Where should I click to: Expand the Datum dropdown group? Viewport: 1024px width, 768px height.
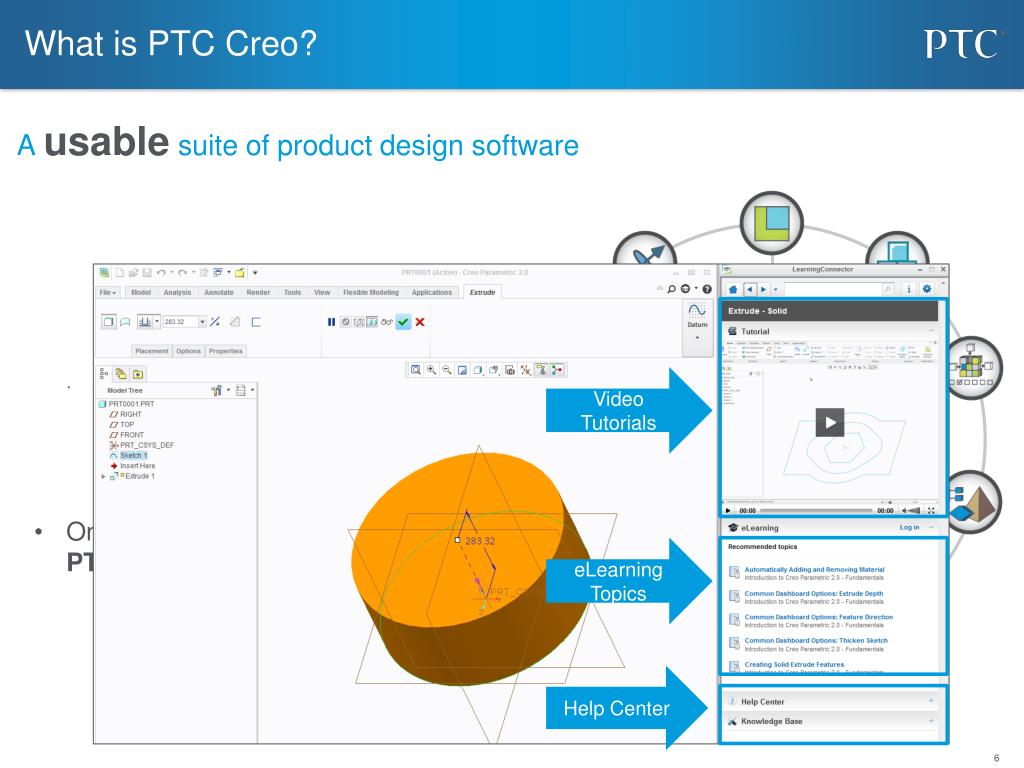pyautogui.click(x=697, y=338)
